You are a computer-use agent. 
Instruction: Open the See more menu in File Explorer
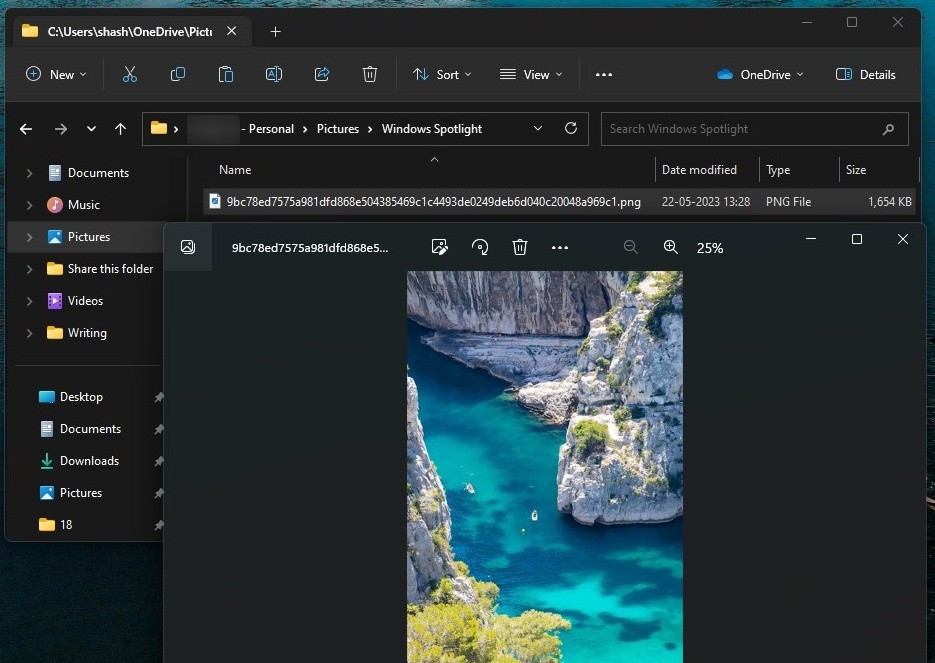tap(604, 74)
